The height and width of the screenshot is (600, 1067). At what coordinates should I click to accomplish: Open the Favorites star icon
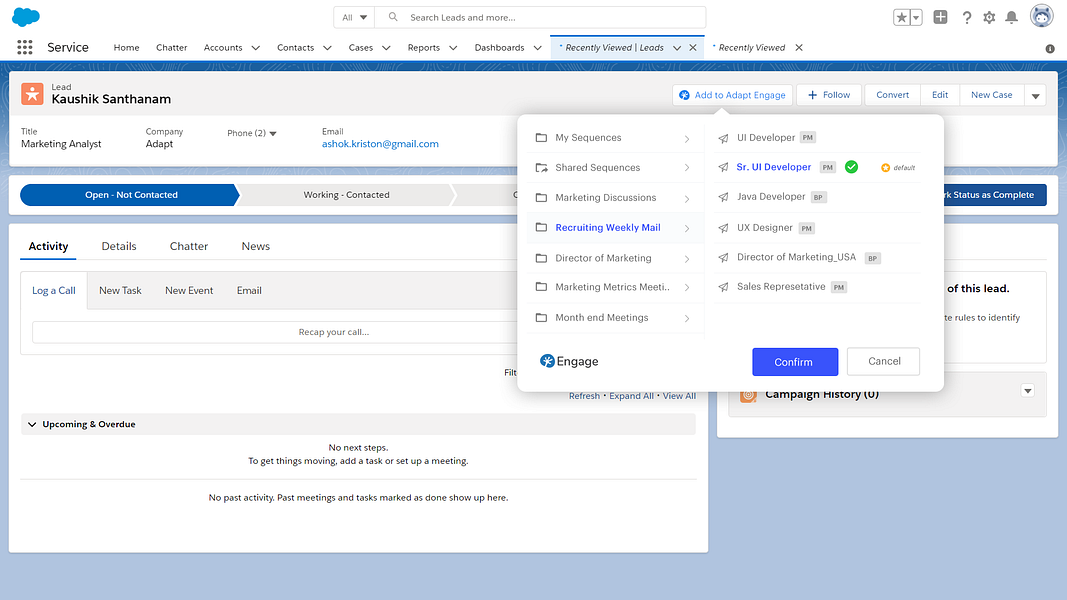coord(902,18)
